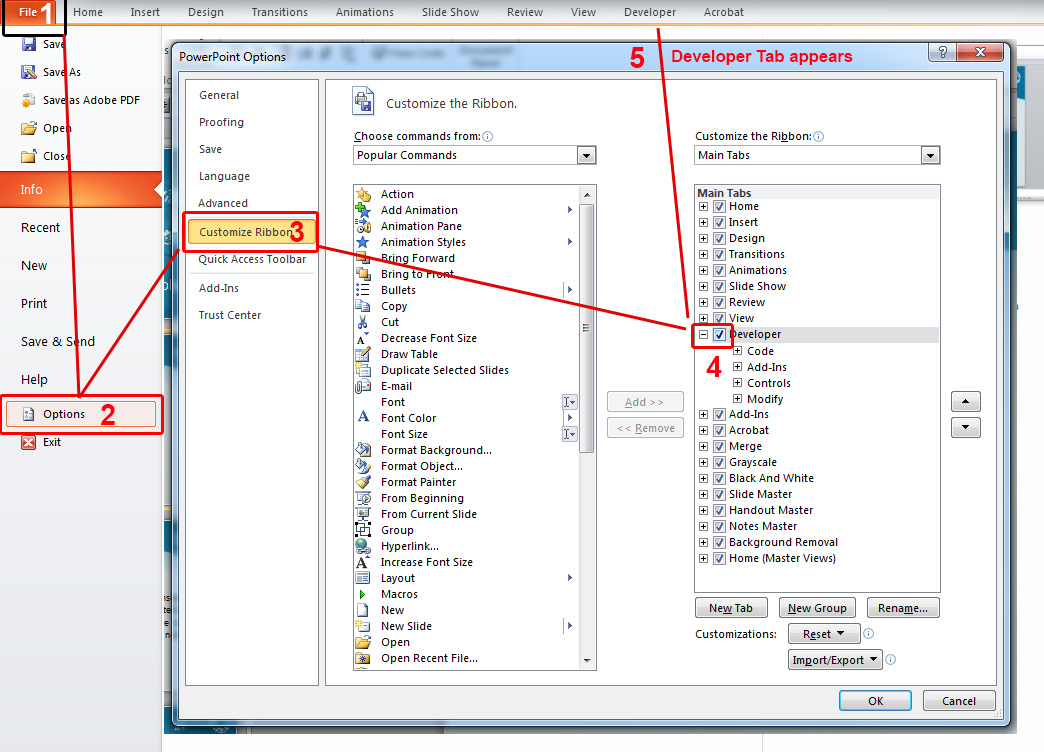
Task: Click the Hyperlink globe icon
Action: click(x=363, y=546)
